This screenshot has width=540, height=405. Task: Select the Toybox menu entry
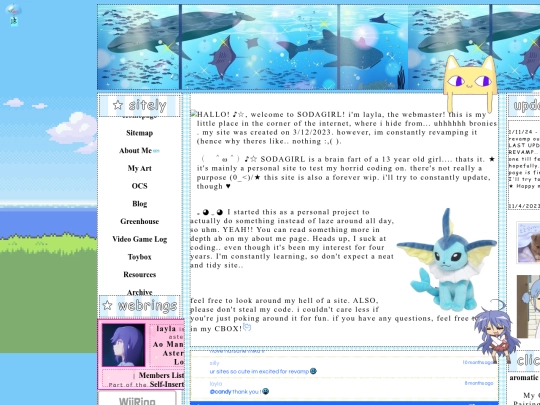point(139,257)
